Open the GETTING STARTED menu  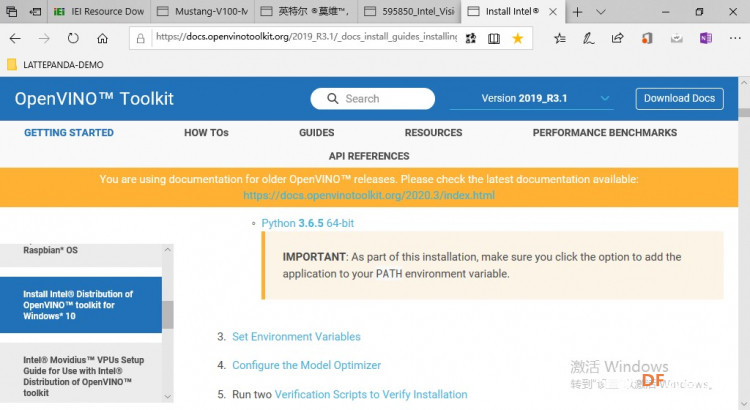pyautogui.click(x=69, y=133)
